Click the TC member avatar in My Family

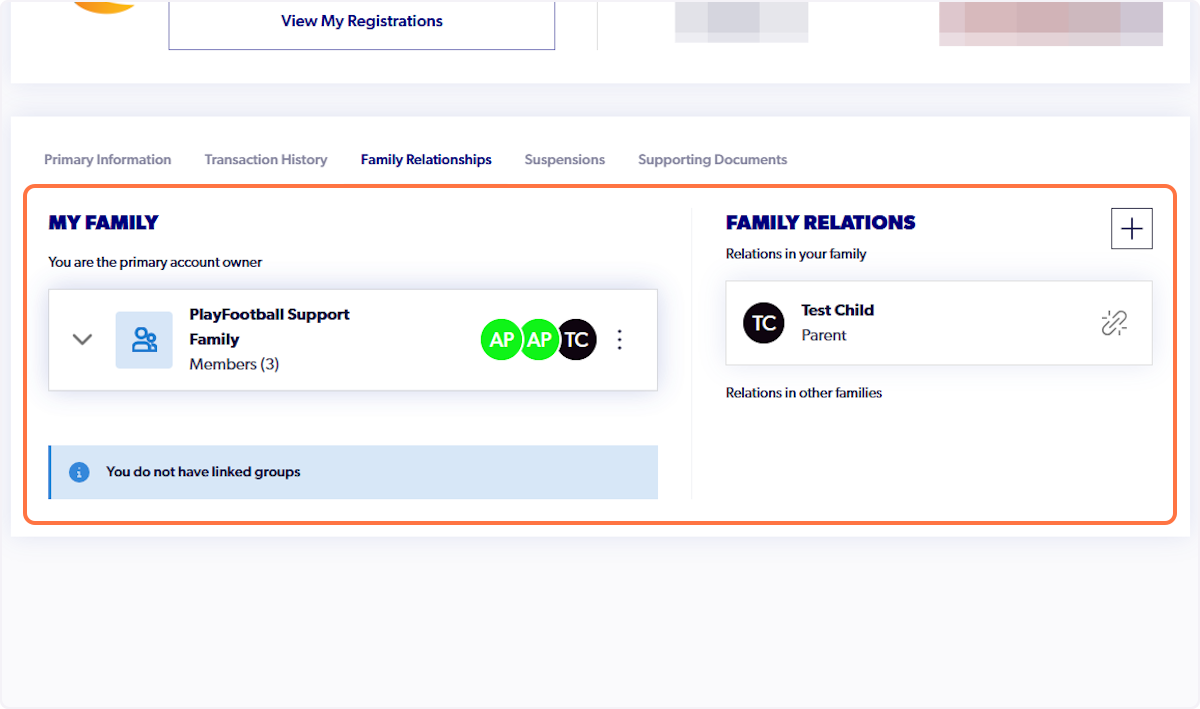tap(577, 339)
